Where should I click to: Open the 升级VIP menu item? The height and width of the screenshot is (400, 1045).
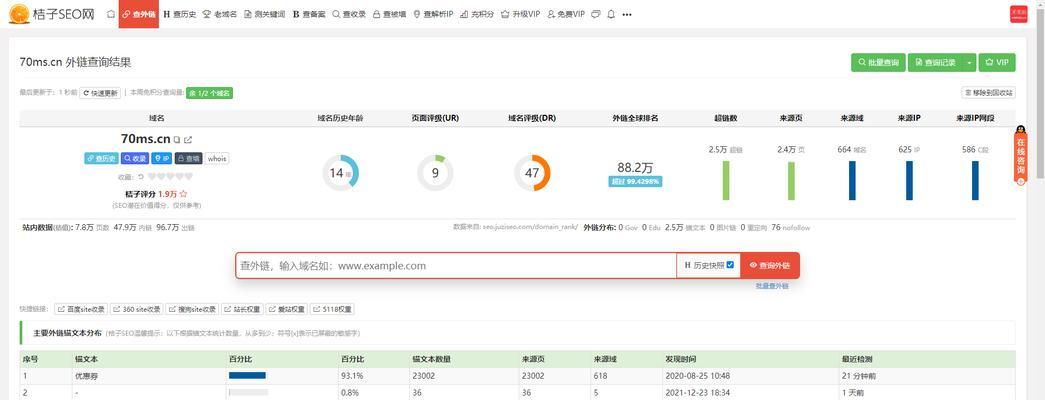[x=521, y=14]
